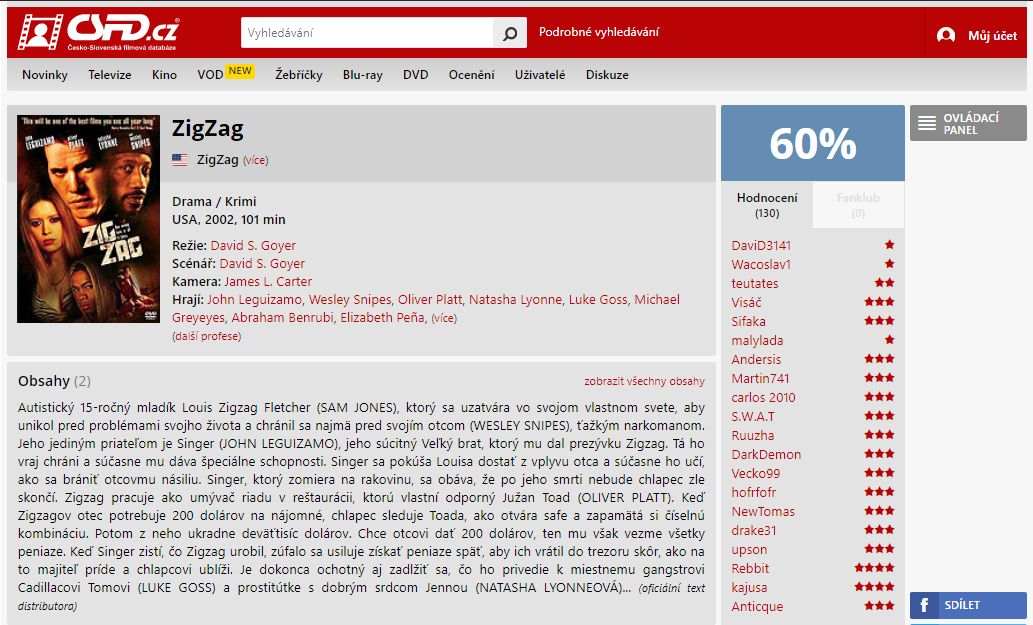Image resolution: width=1033 pixels, height=625 pixels.
Task: Open screenwriter David S. Goyer link
Action: coord(262,263)
